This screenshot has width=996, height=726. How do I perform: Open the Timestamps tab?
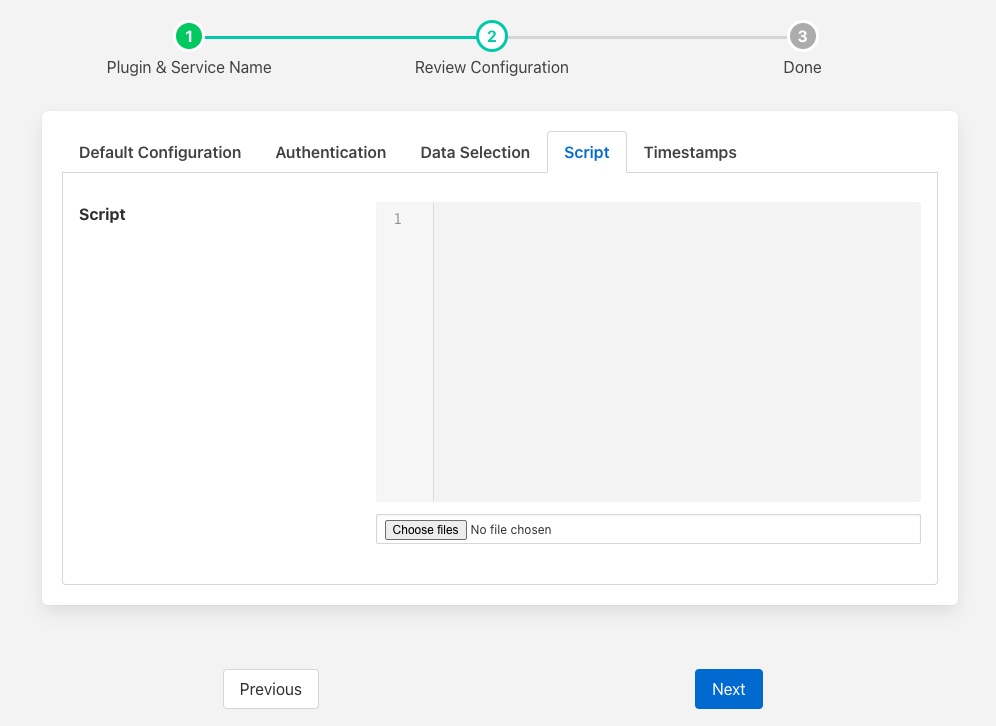(690, 153)
